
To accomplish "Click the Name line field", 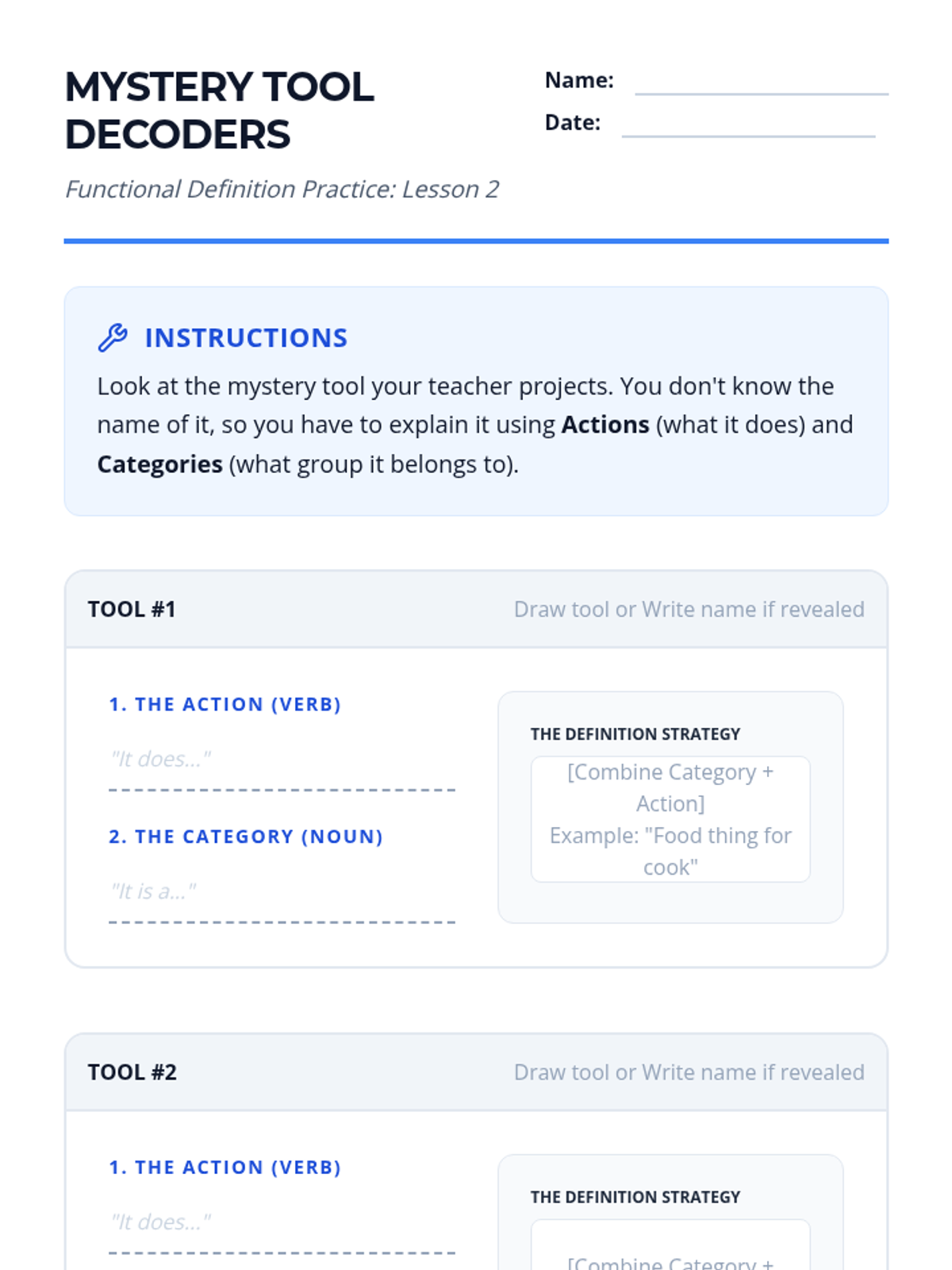I will (762, 82).
